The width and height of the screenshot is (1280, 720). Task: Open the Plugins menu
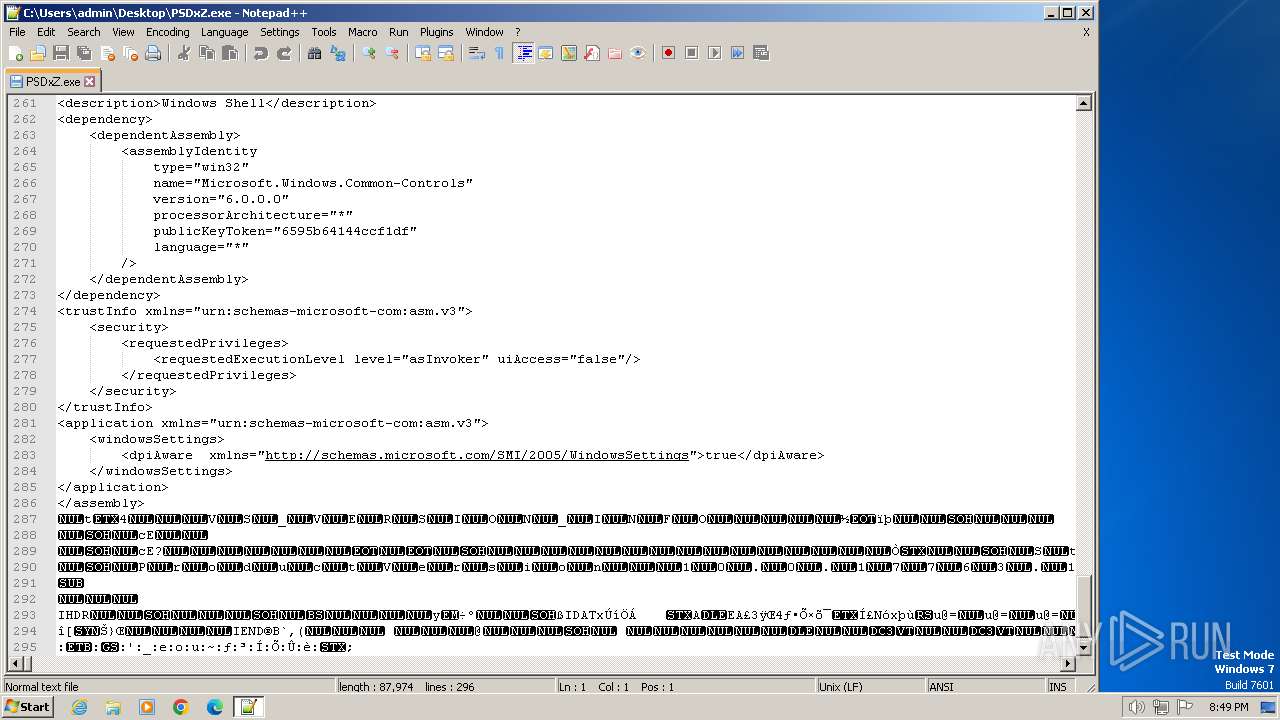(437, 32)
